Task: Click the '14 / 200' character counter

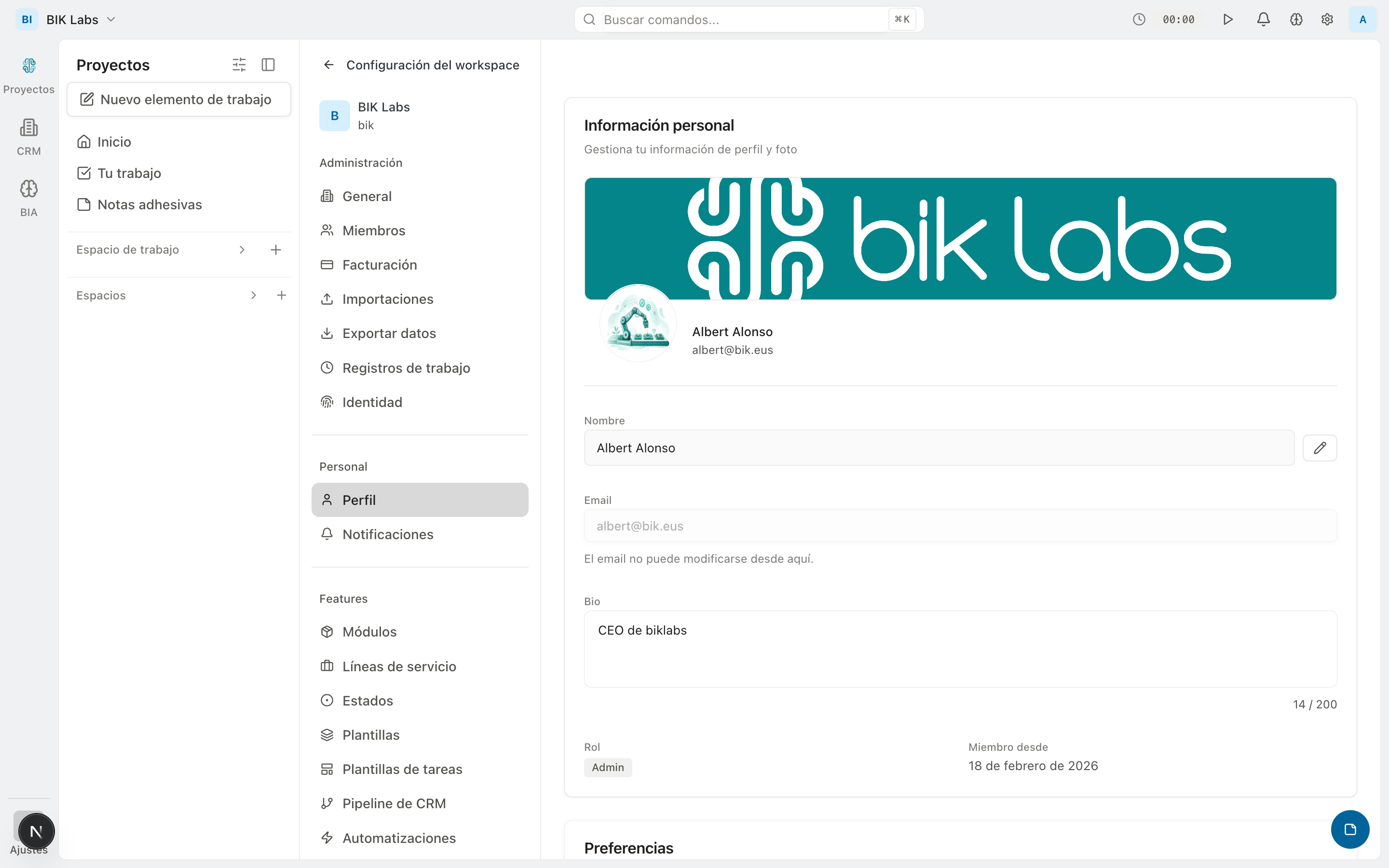Action: click(1314, 705)
